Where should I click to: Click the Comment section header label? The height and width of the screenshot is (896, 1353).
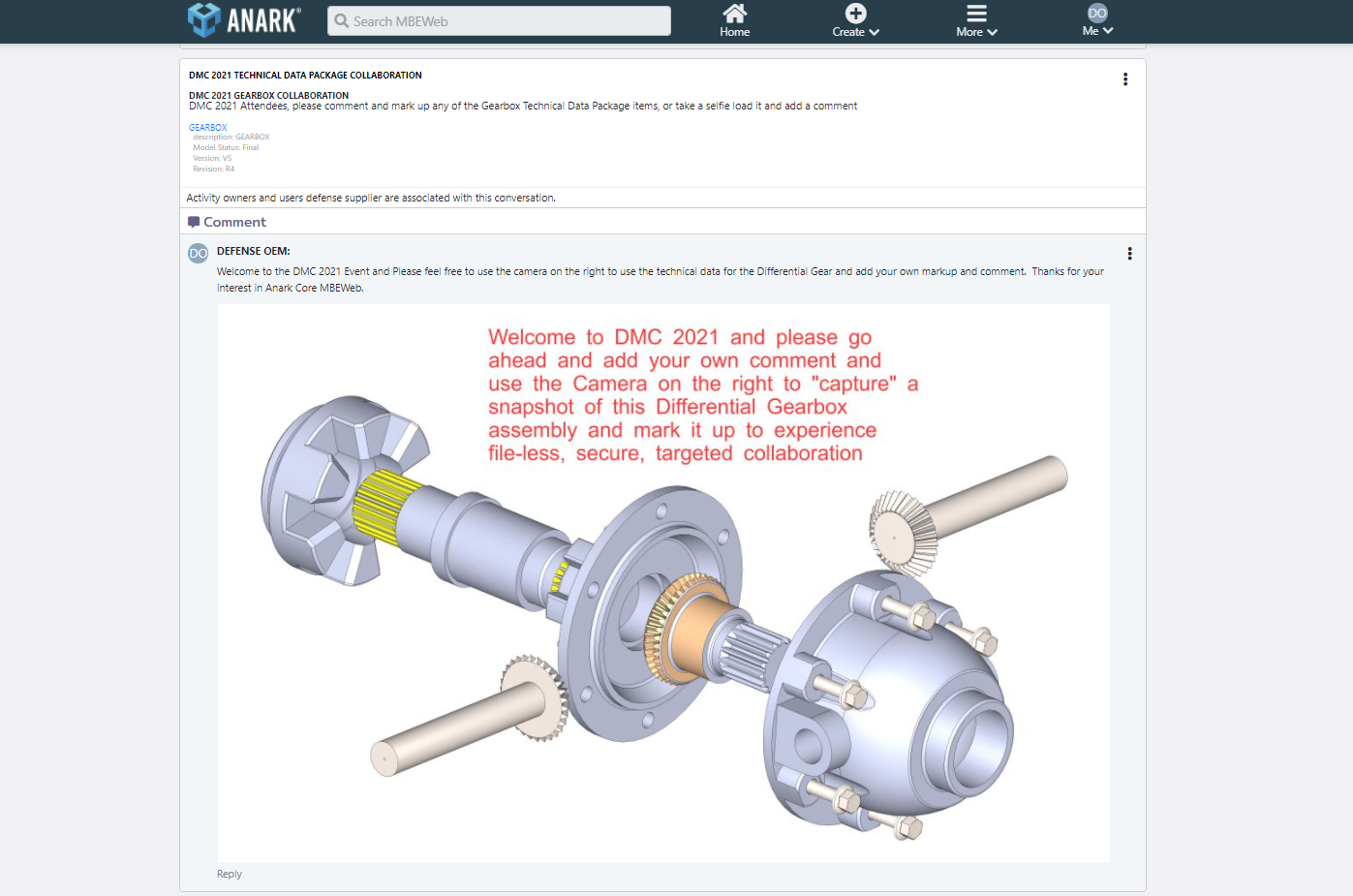234,222
